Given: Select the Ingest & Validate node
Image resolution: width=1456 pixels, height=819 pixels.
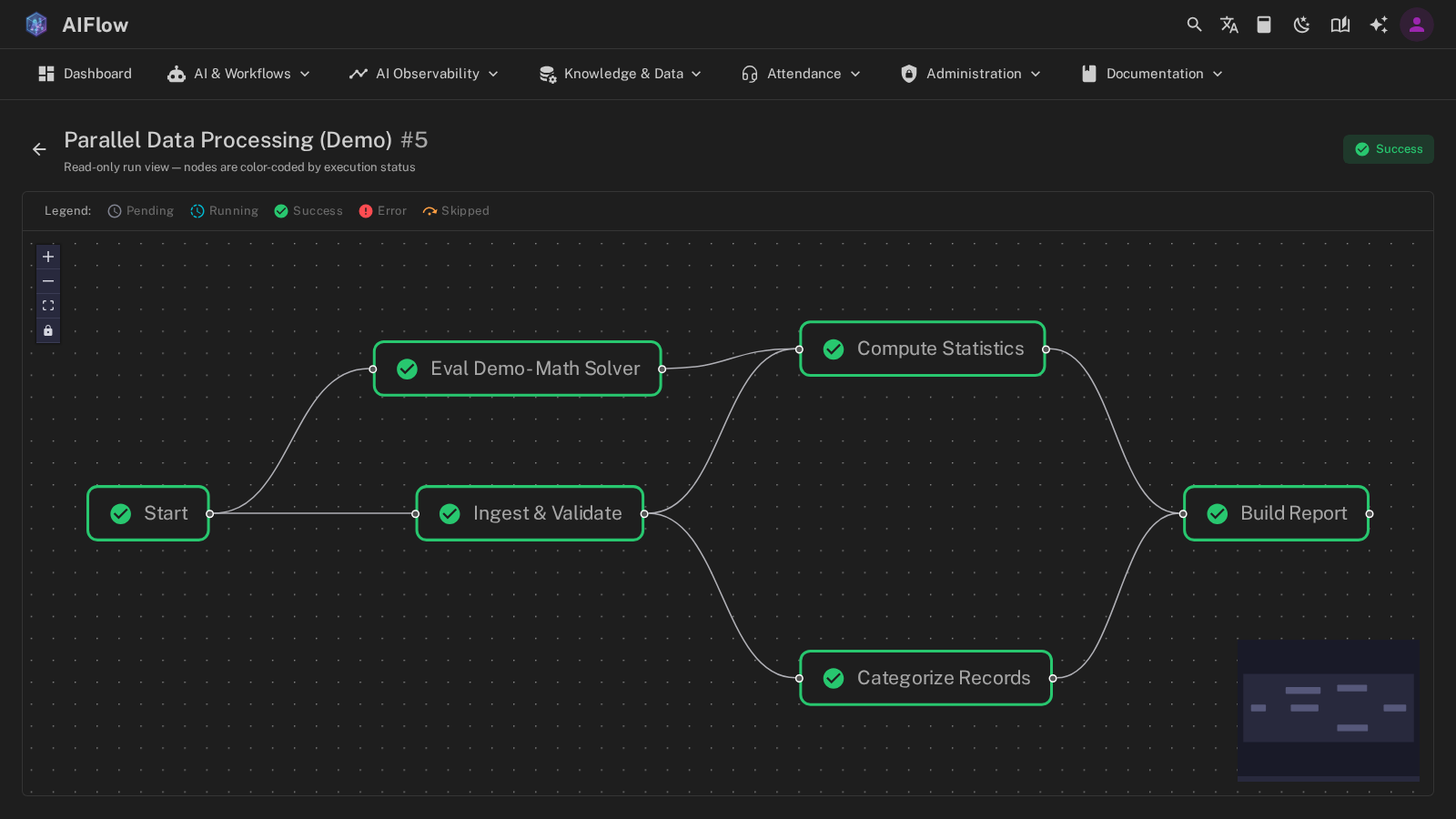Looking at the screenshot, I should pyautogui.click(x=530, y=513).
